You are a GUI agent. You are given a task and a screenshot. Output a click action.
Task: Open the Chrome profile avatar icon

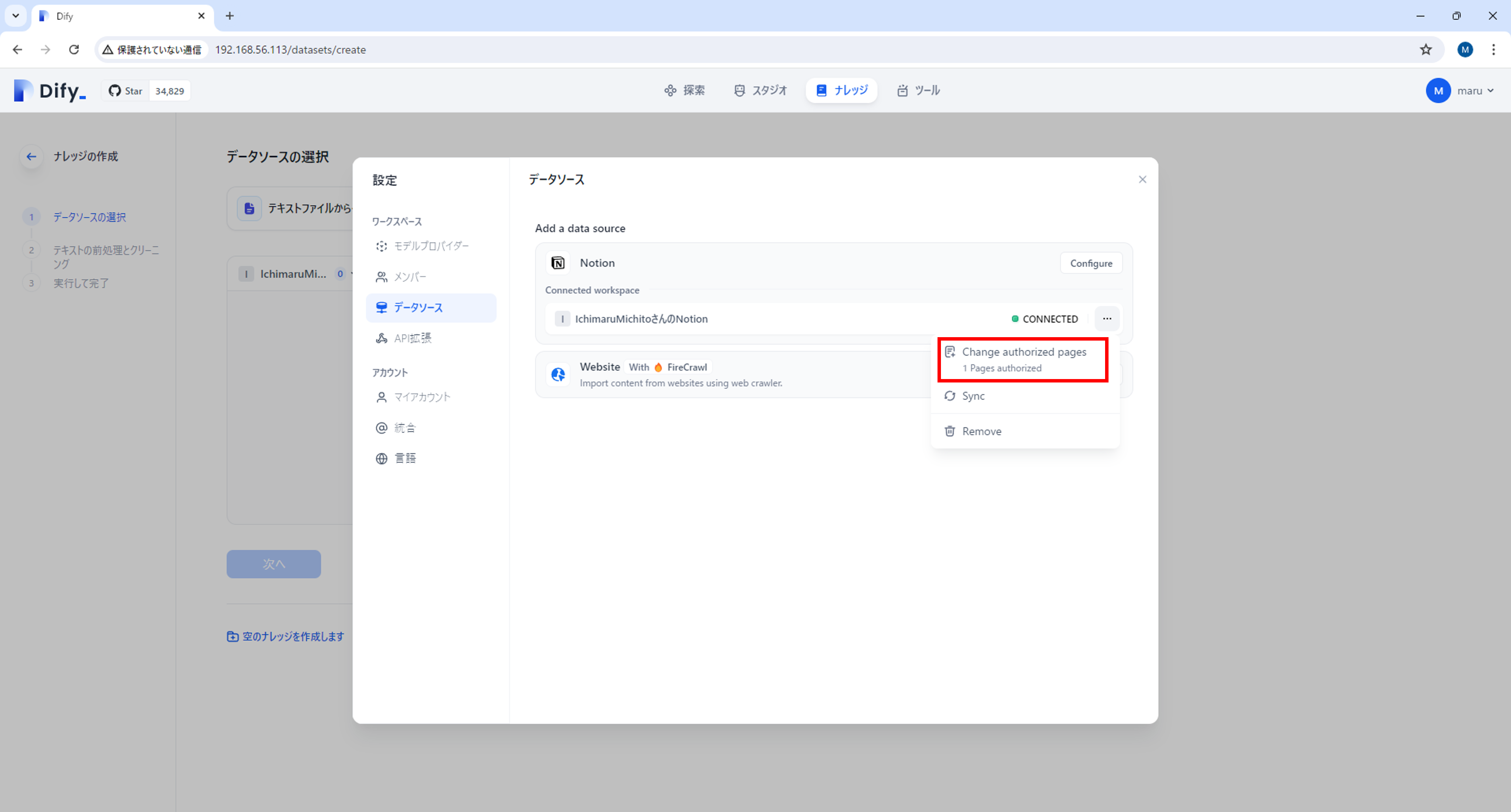click(x=1465, y=50)
